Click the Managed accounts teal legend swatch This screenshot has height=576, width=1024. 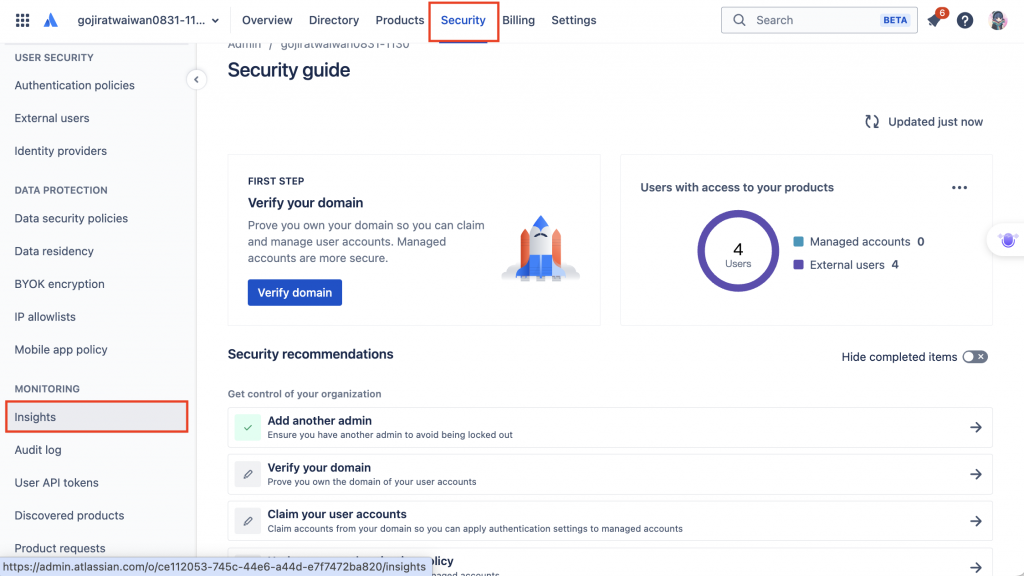tap(798, 242)
